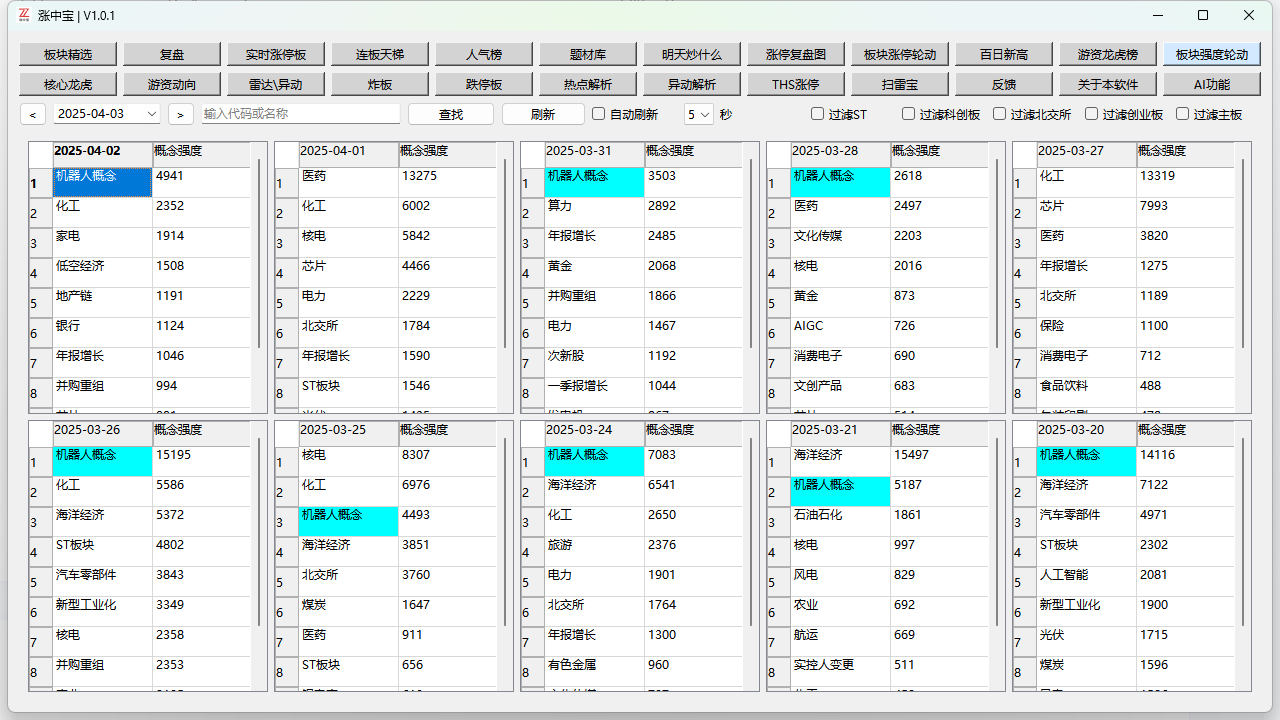Open the 连板天梯 ladder view

[x=380, y=53]
